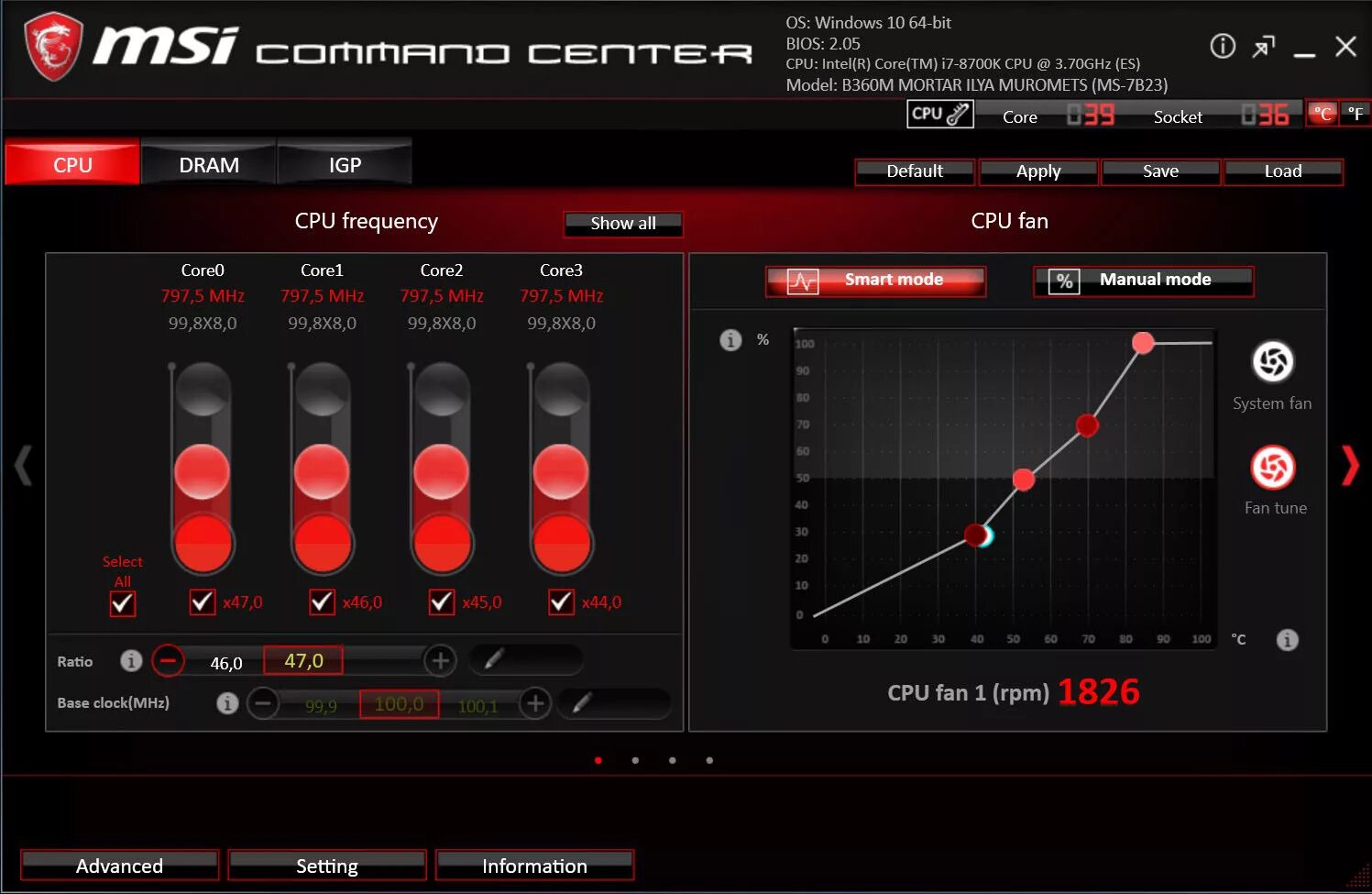
Task: Switch temperature unit to Celsius
Action: coord(1323,114)
